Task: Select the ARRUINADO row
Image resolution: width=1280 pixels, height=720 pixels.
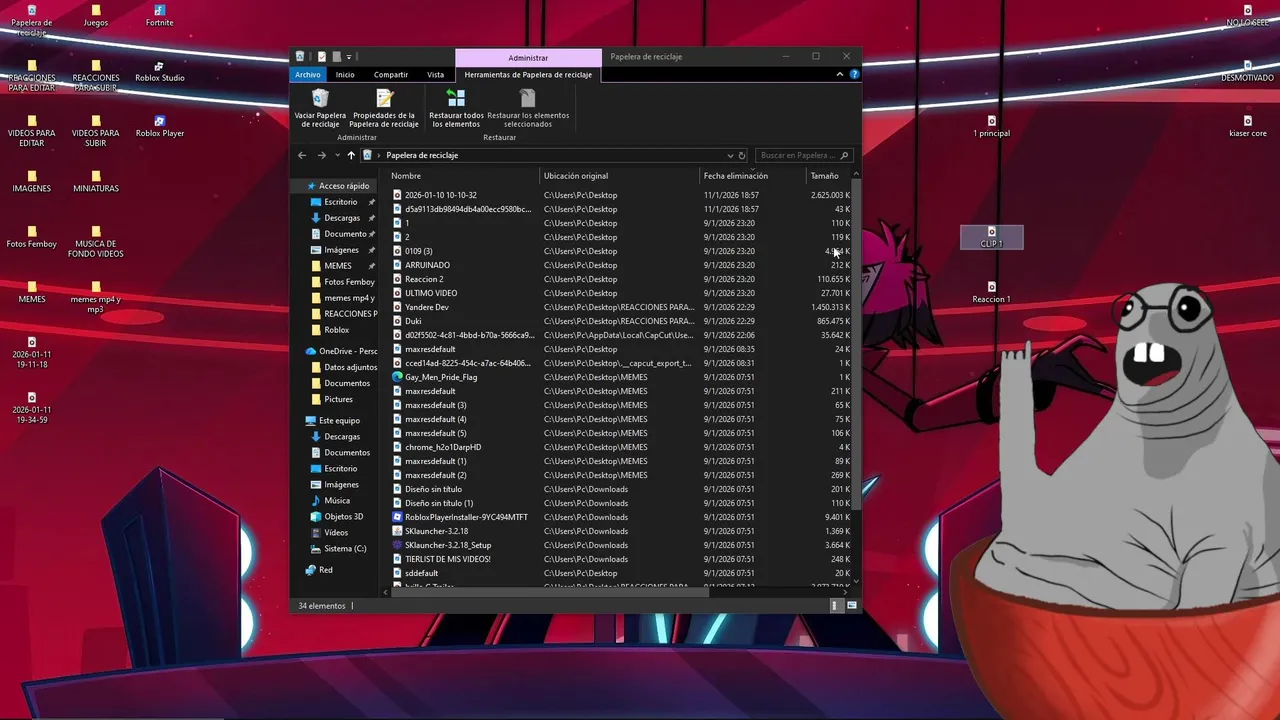Action: tap(621, 265)
